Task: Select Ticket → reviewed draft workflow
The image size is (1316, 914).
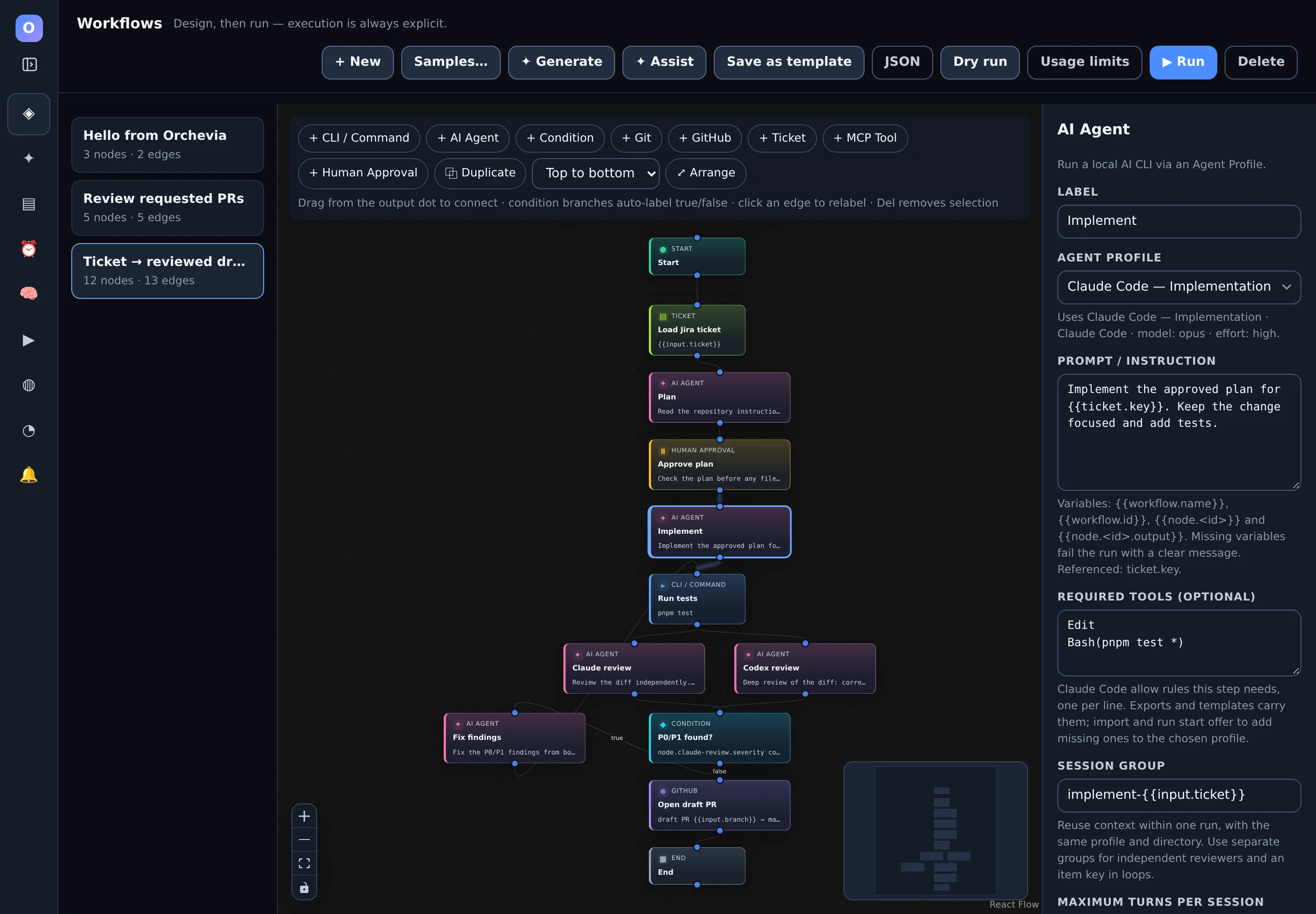Action: [x=167, y=271]
